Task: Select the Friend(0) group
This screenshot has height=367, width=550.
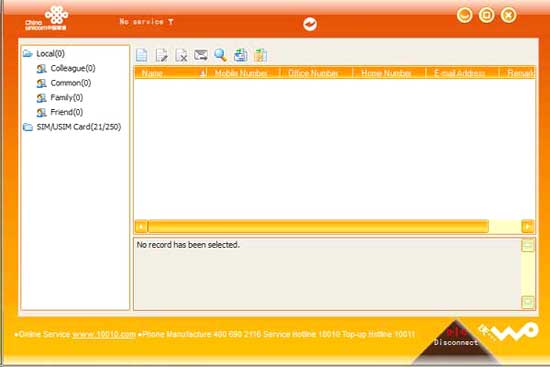Action: point(67,112)
